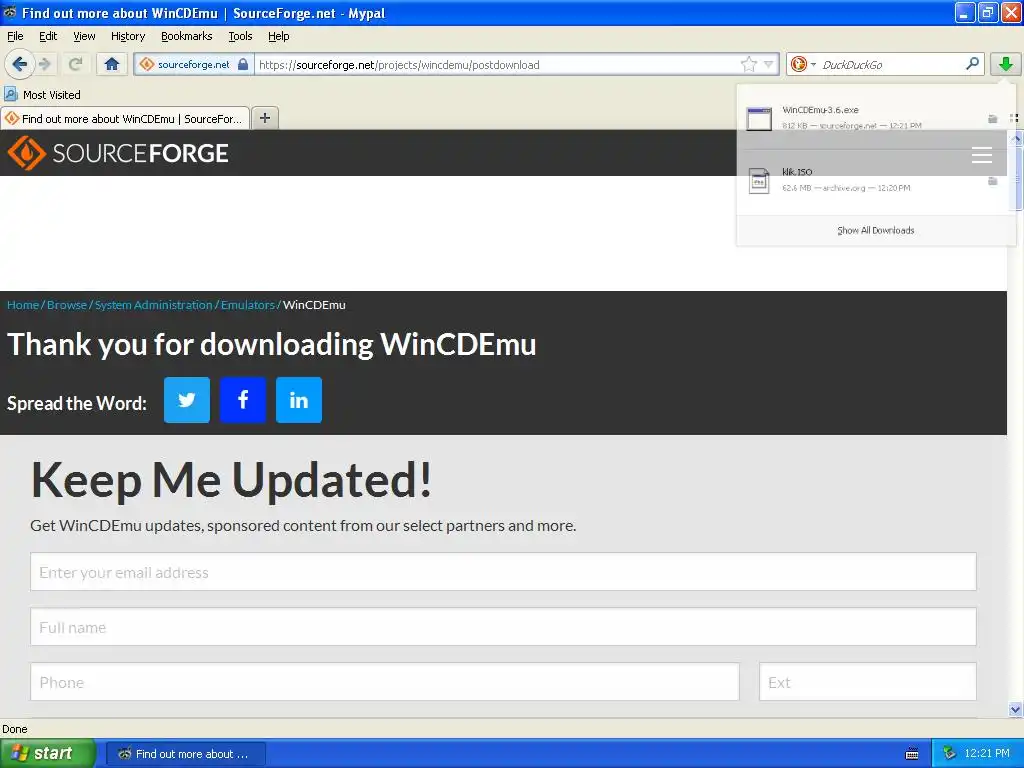
Task: Open WinCDEmu-3.6.exe in downloads panel
Action: pyautogui.click(x=862, y=118)
